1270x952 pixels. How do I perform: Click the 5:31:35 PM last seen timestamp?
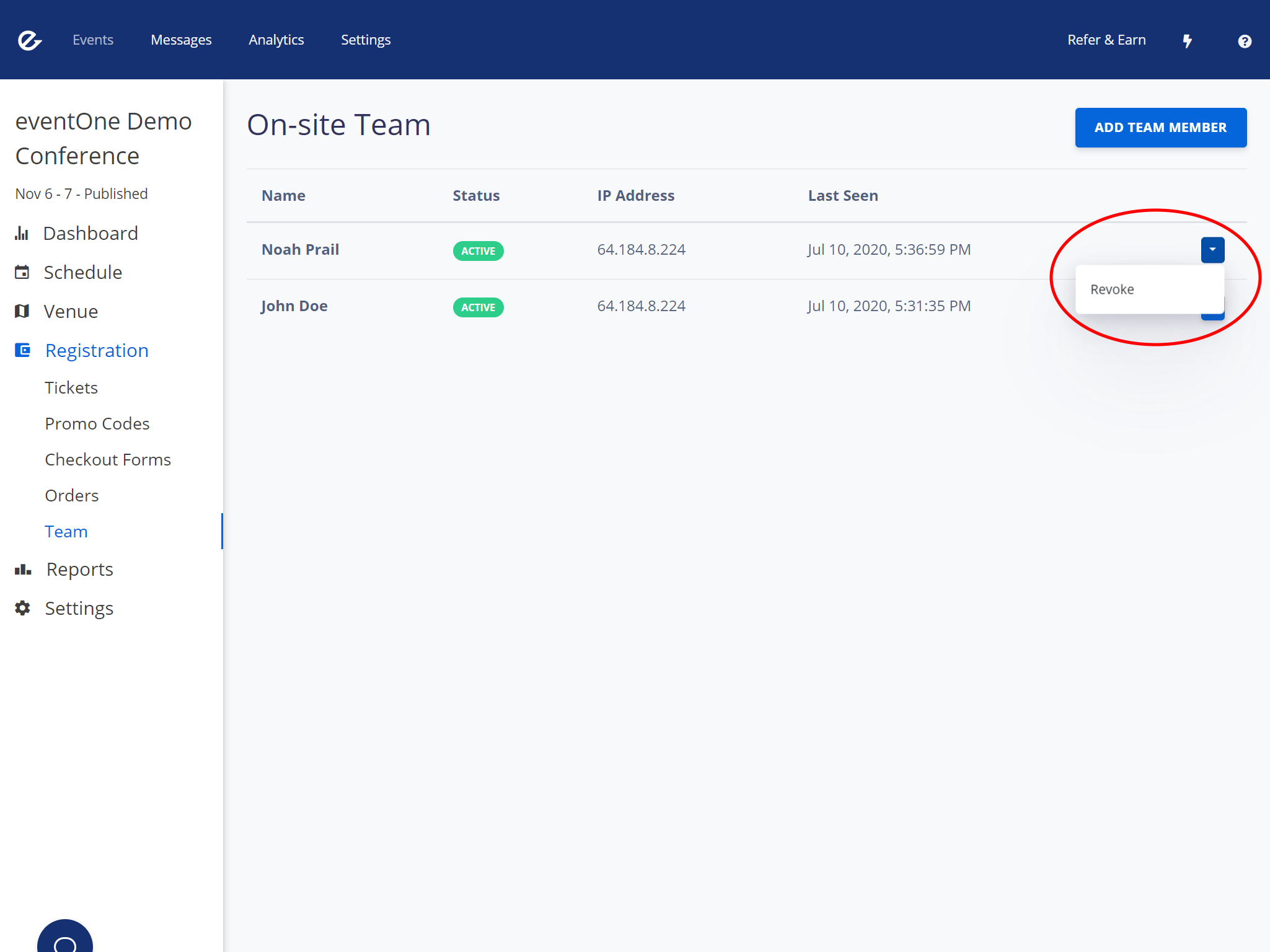point(889,306)
